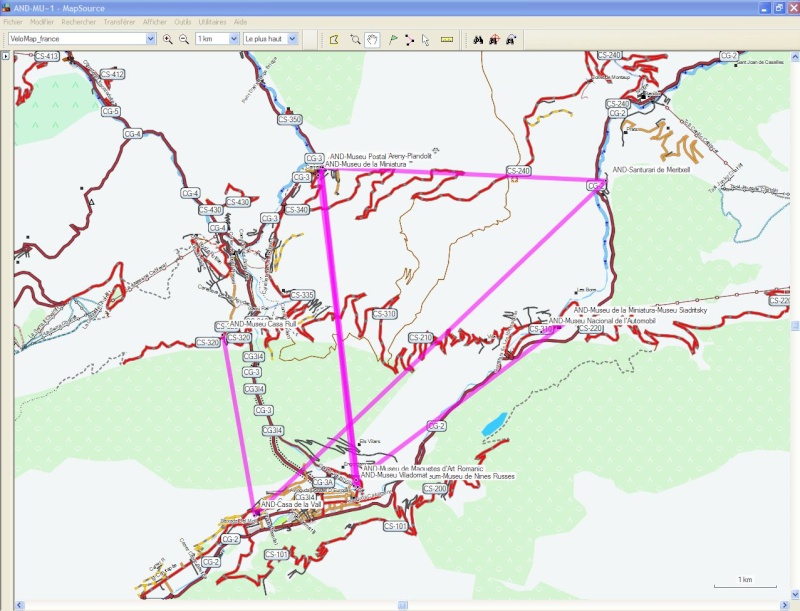Click the horizontal scrollbar thumb
Viewport: 800px width, 611px height.
coord(403,605)
